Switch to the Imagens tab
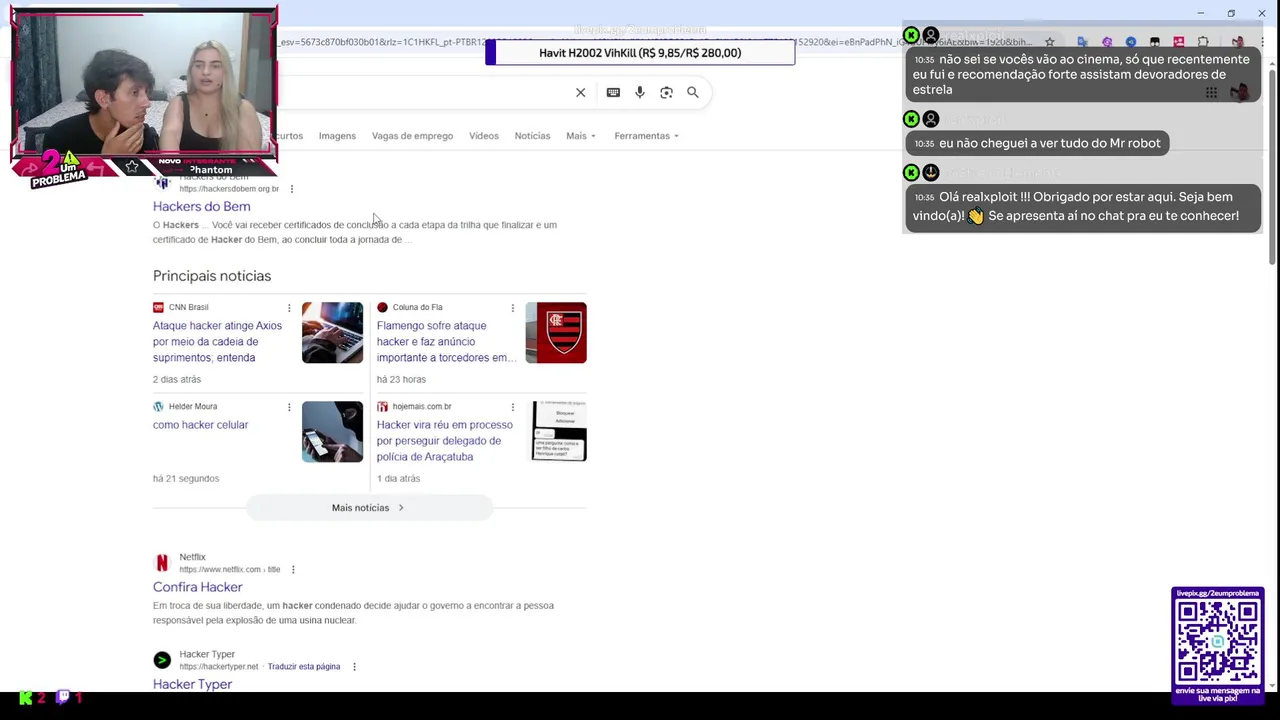 pyautogui.click(x=337, y=136)
